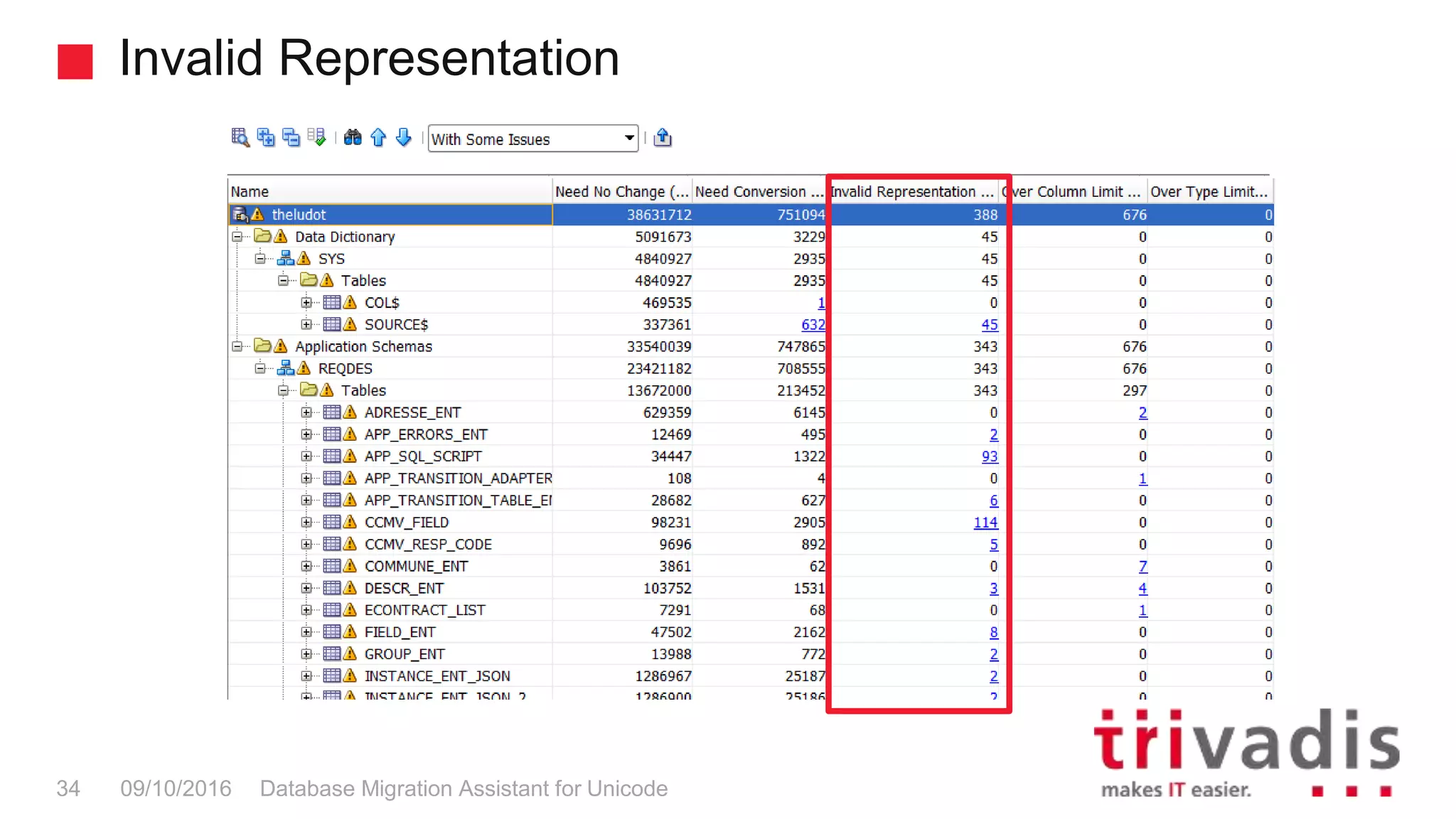Click the export upload icon in toolbar
This screenshot has width=1456, height=819.
click(663, 137)
